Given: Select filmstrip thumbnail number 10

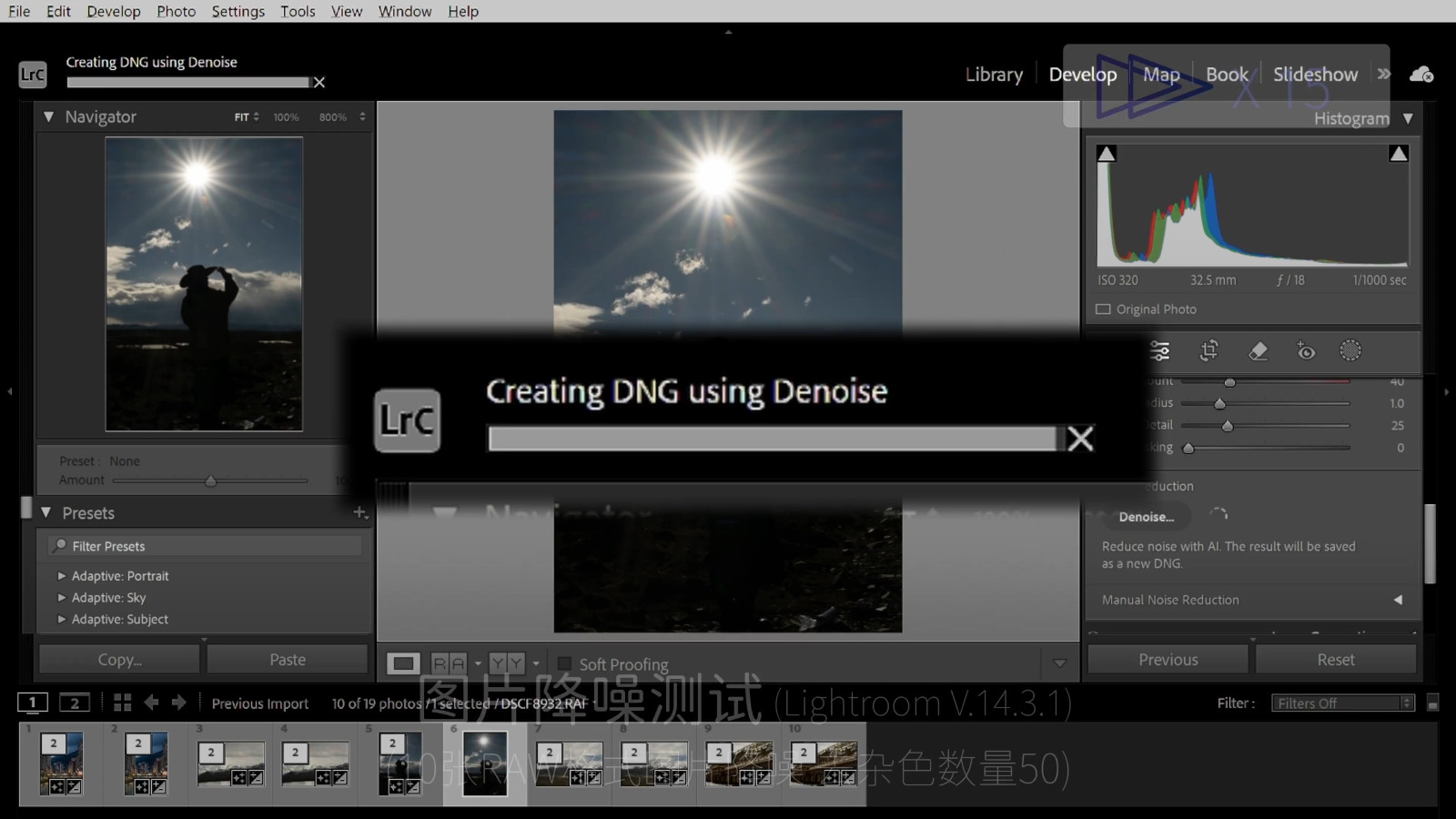Looking at the screenshot, I should point(824,763).
